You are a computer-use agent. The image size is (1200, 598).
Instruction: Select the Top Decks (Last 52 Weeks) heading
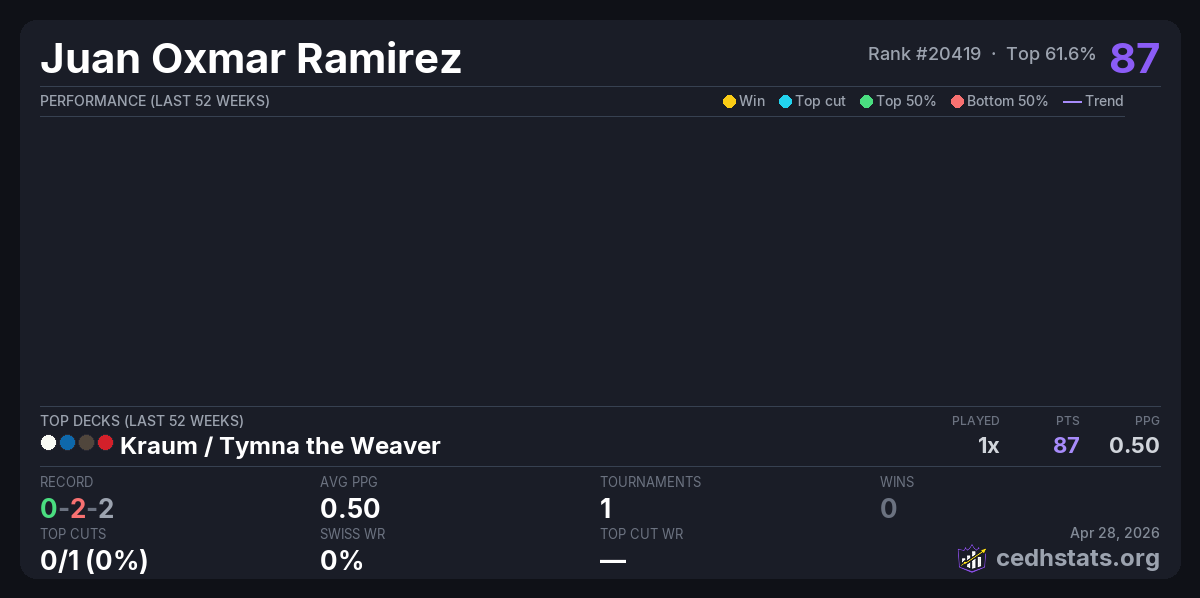(142, 421)
